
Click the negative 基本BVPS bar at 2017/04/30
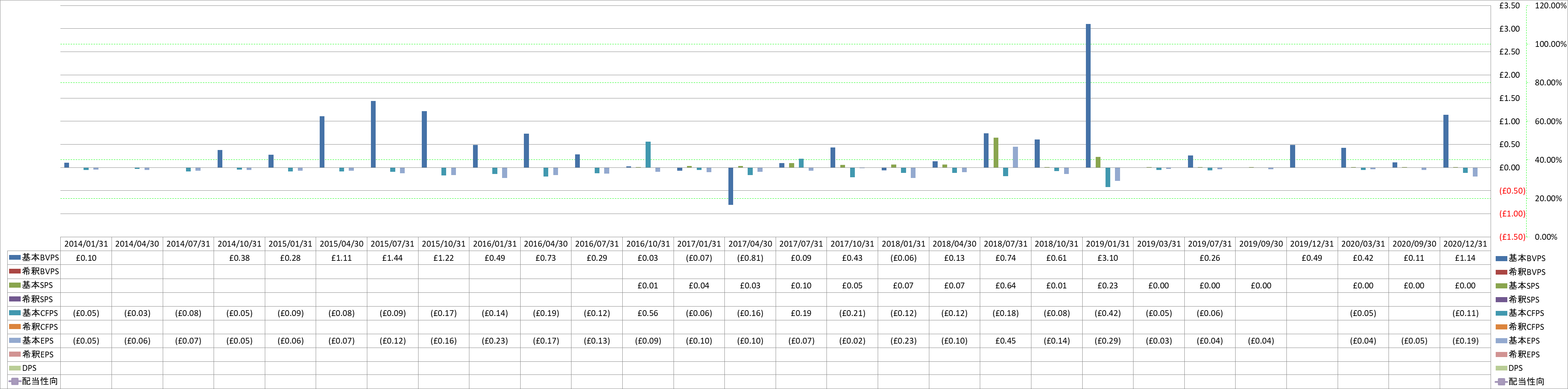(x=731, y=186)
